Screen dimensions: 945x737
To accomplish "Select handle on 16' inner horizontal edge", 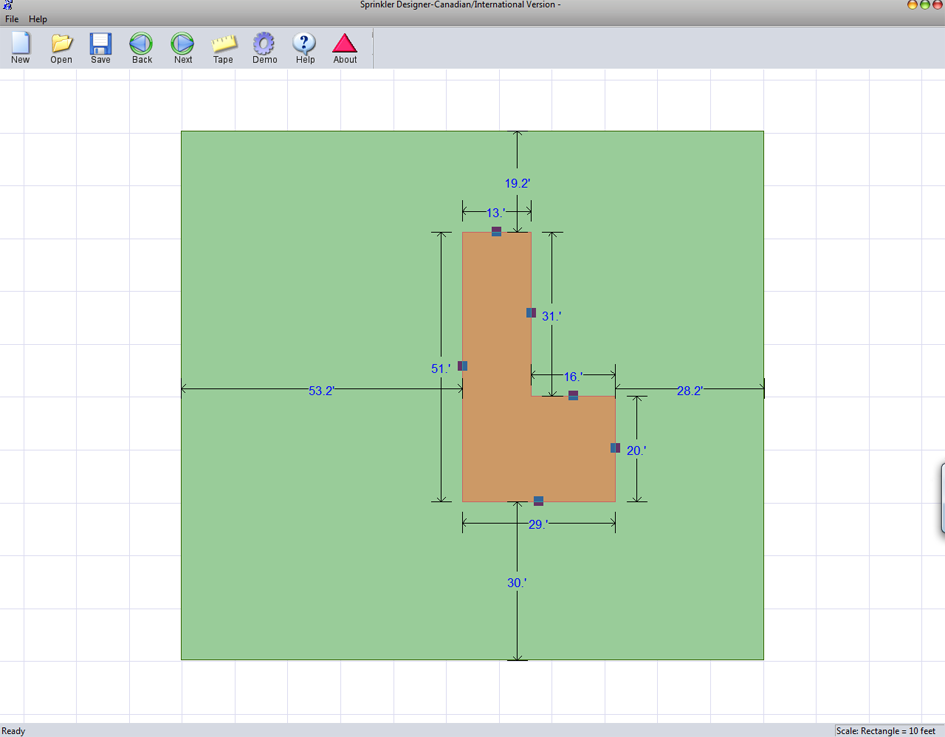I will 573,395.
